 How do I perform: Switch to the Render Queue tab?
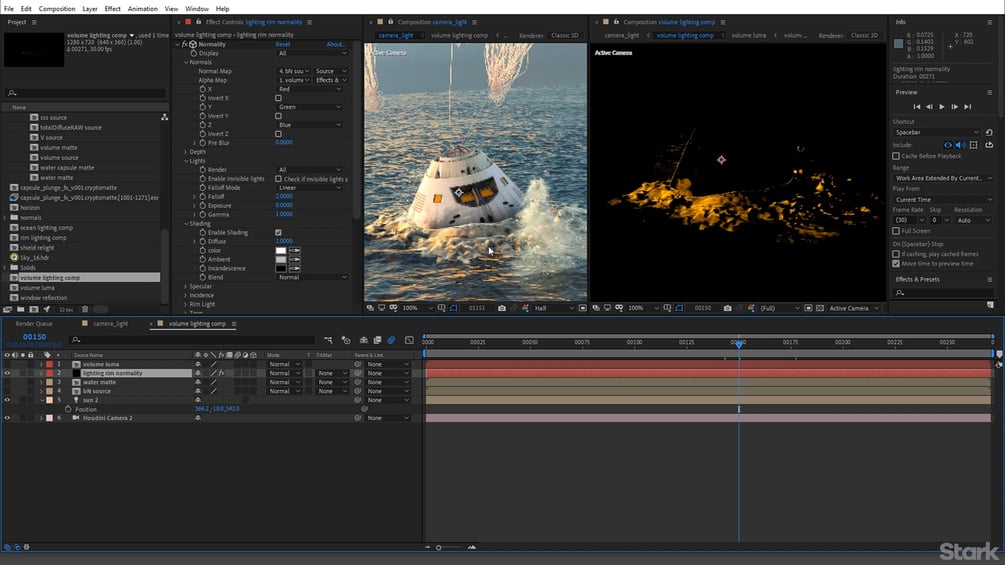point(33,324)
